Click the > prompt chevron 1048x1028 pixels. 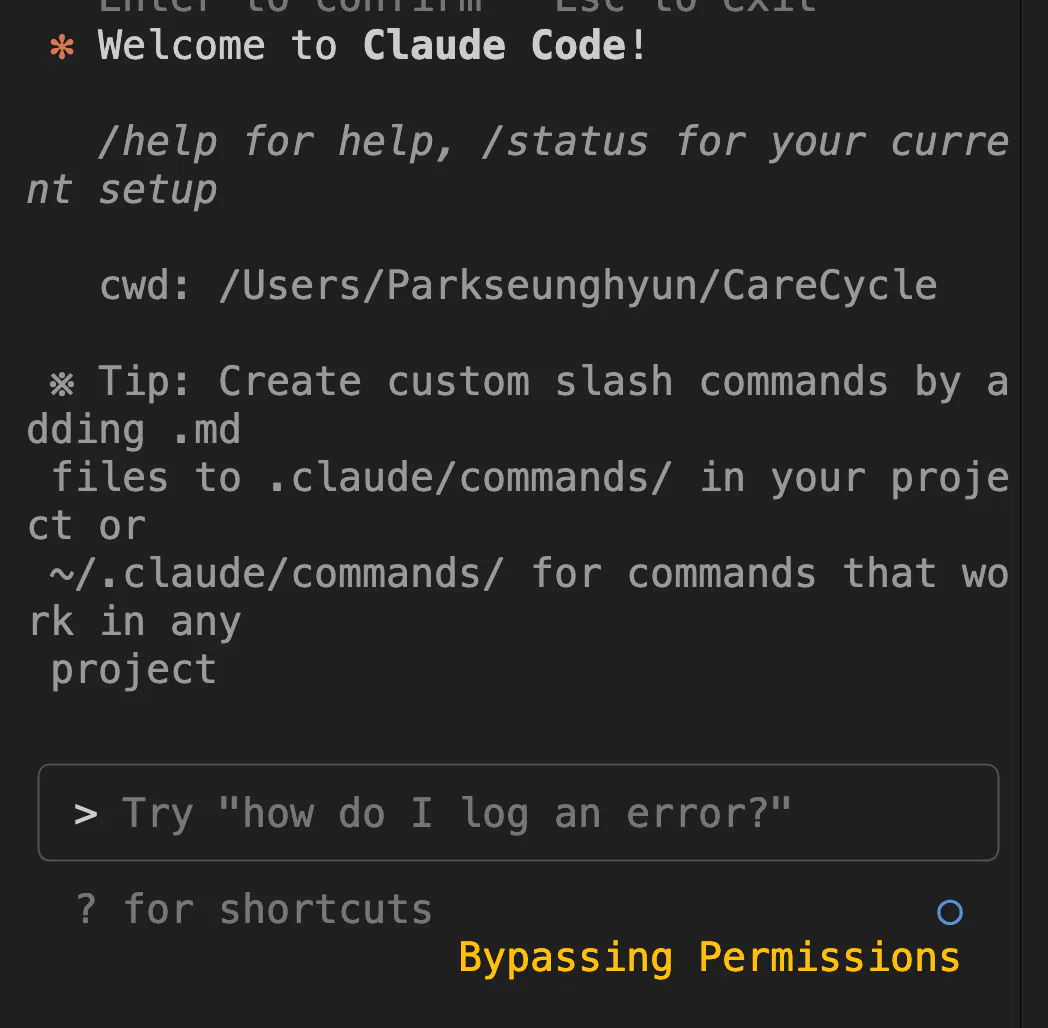click(x=86, y=814)
